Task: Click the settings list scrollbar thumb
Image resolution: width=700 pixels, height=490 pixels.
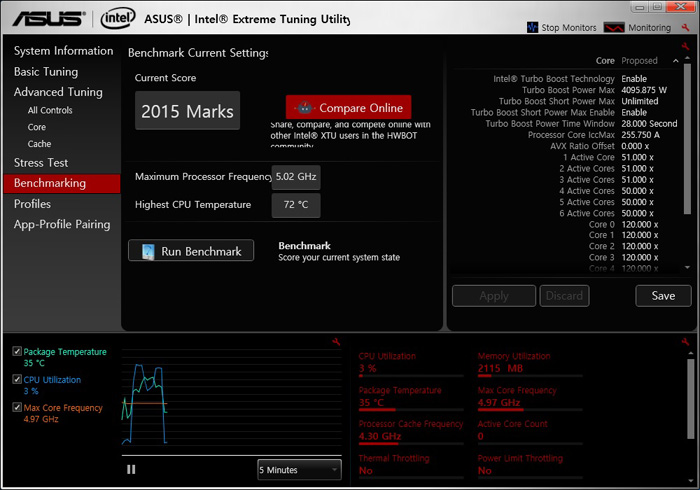Action: (x=688, y=138)
